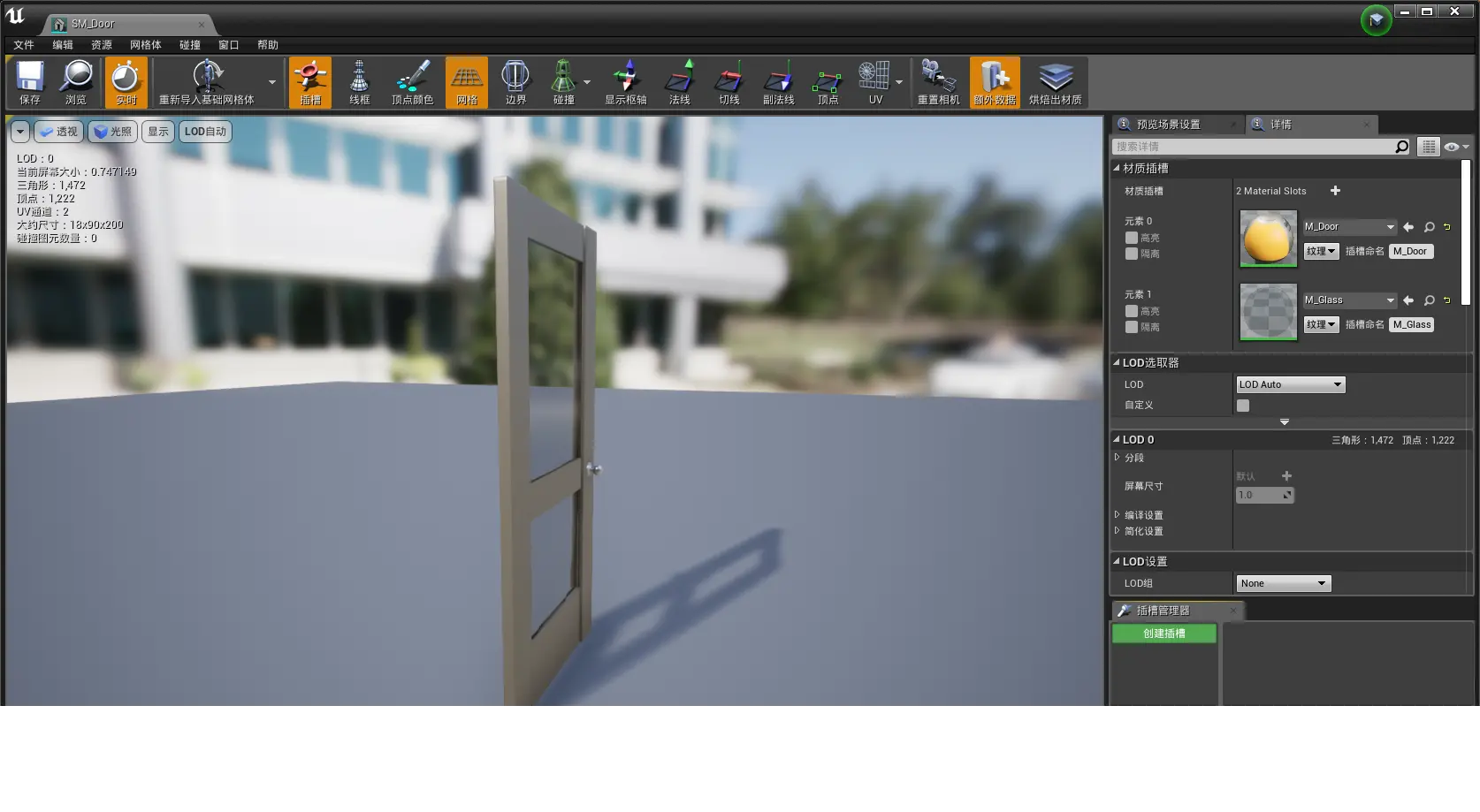Viewport: 1480px width, 812px height.
Task: Open the 资源 menu
Action: coord(102,45)
